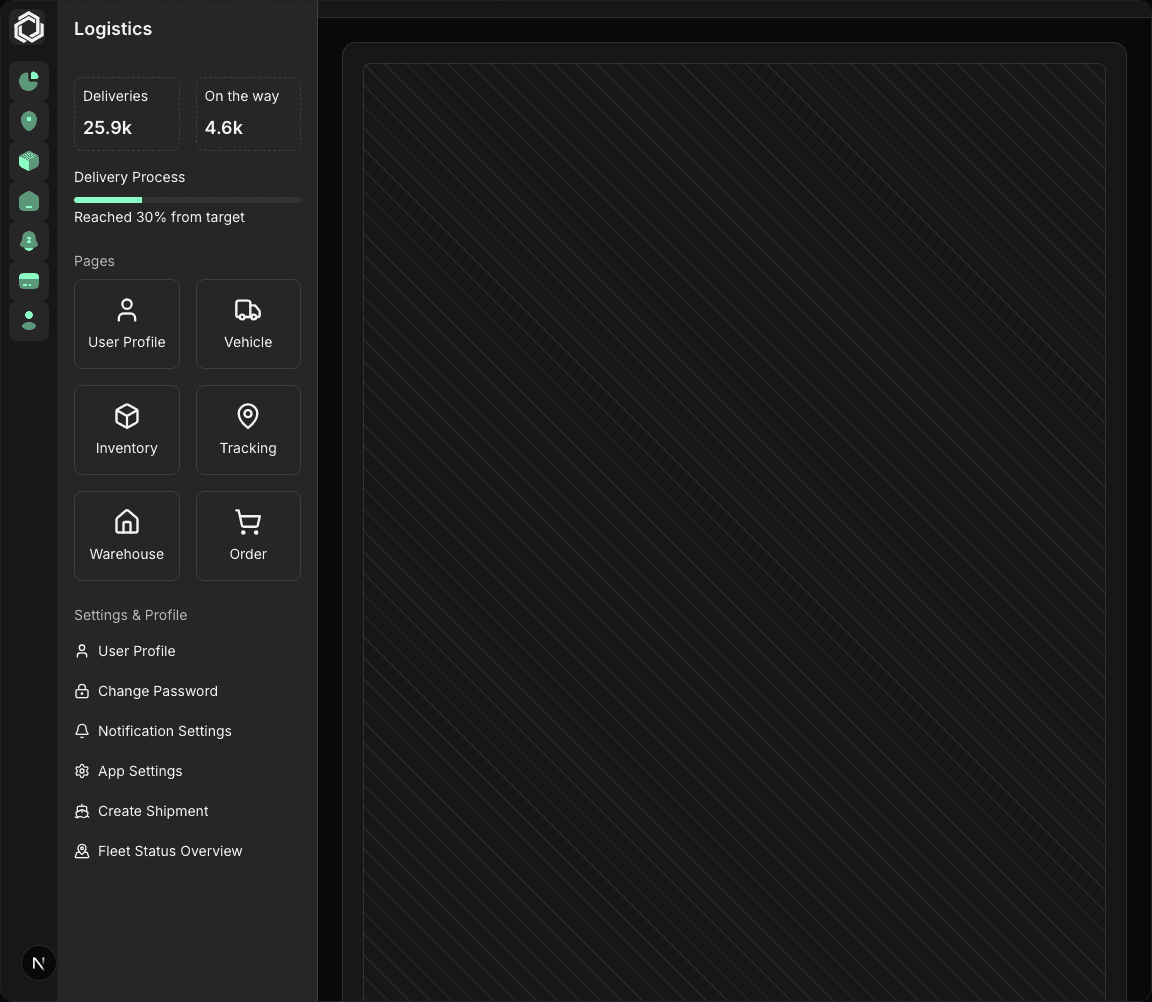Open User Profile under Settings & Profile
This screenshot has height=1002, width=1152.
click(136, 651)
